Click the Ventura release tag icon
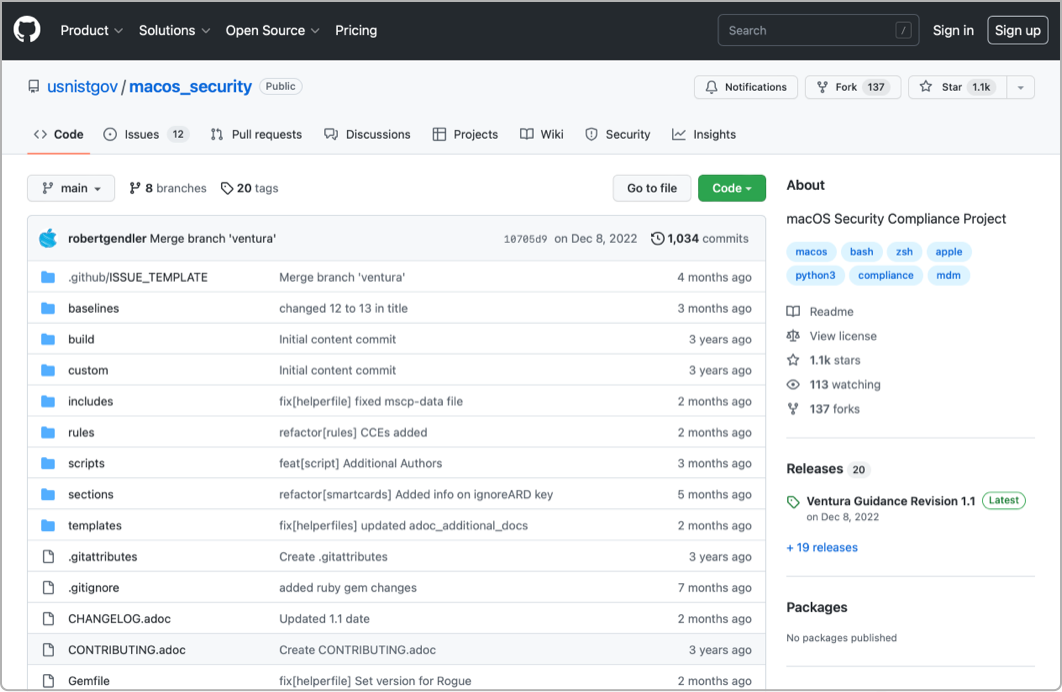This screenshot has height=692, width=1062. (793, 502)
